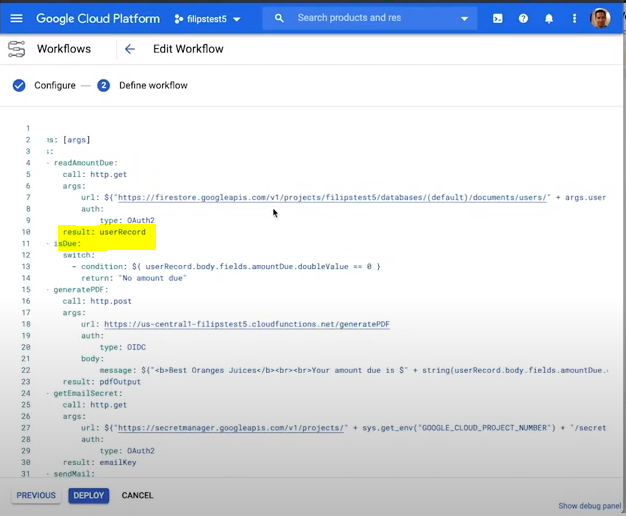
Task: Click Cancel to discard workflow edits
Action: click(x=137, y=496)
